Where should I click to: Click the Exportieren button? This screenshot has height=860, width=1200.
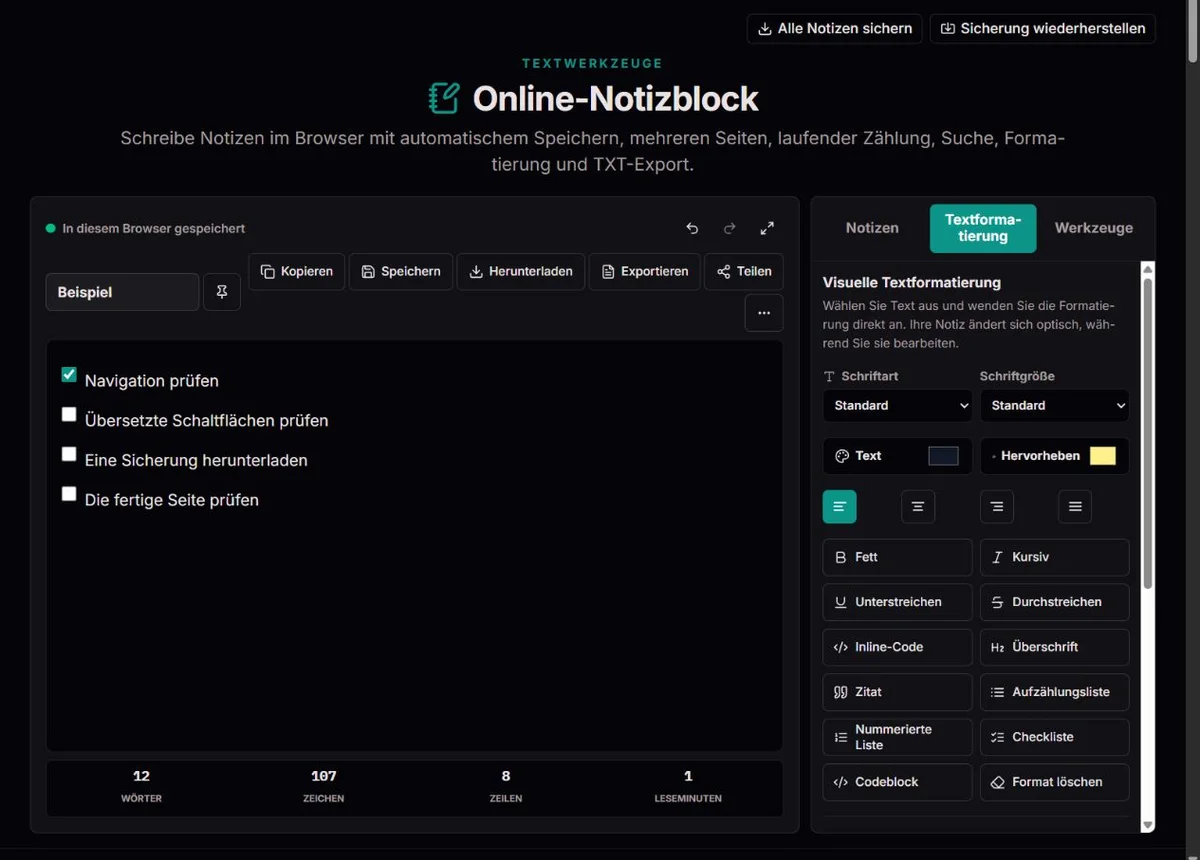coord(645,271)
